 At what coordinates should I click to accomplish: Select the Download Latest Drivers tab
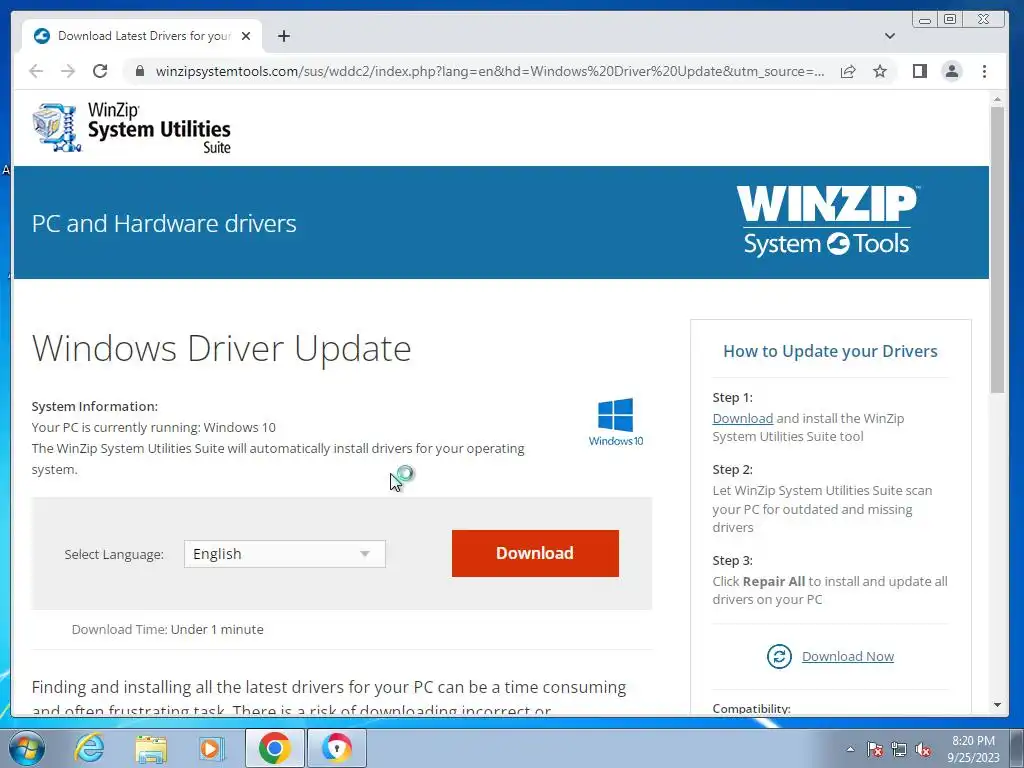tap(142, 36)
